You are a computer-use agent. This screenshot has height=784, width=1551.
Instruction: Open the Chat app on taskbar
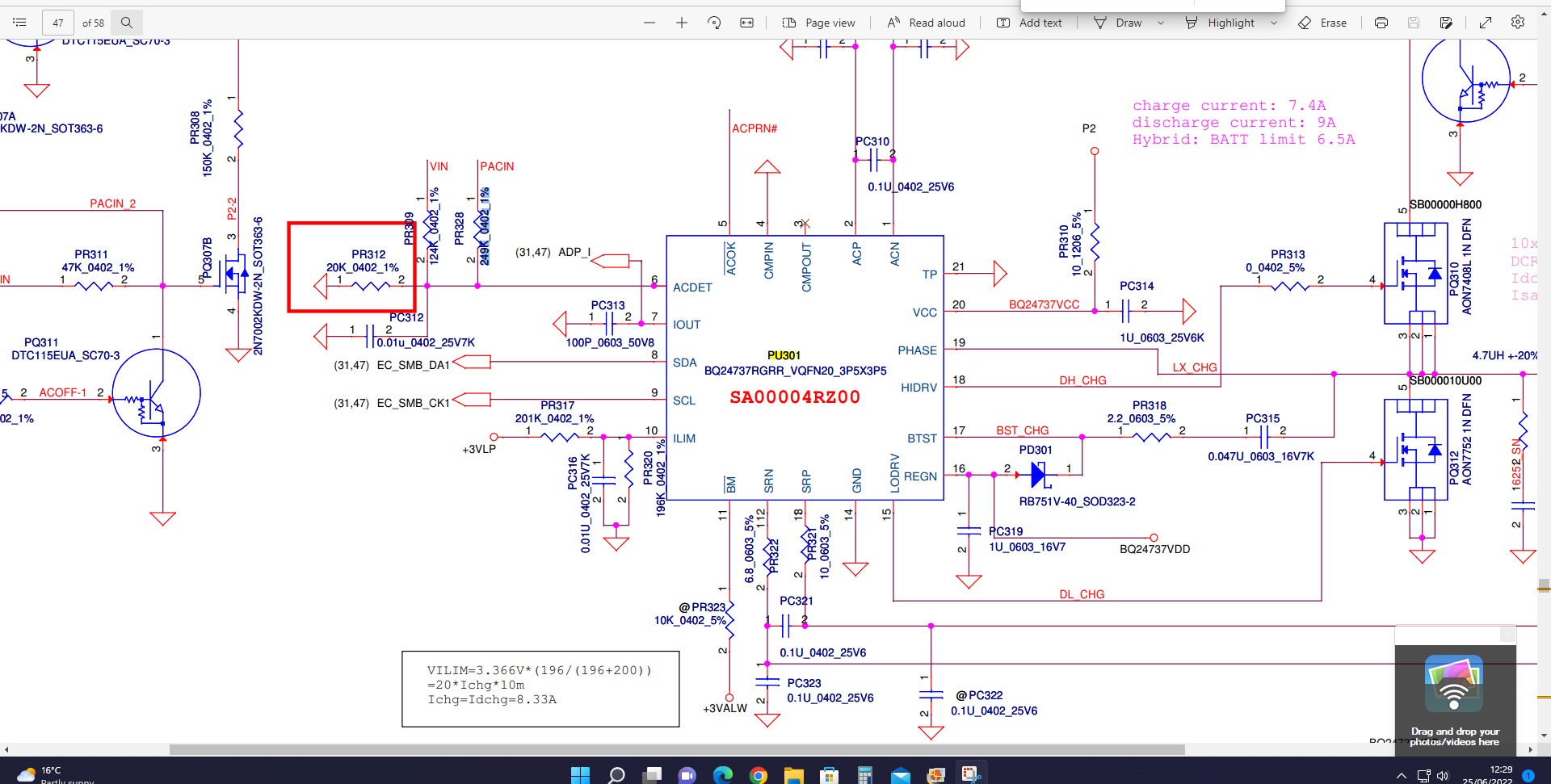pyautogui.click(x=687, y=775)
